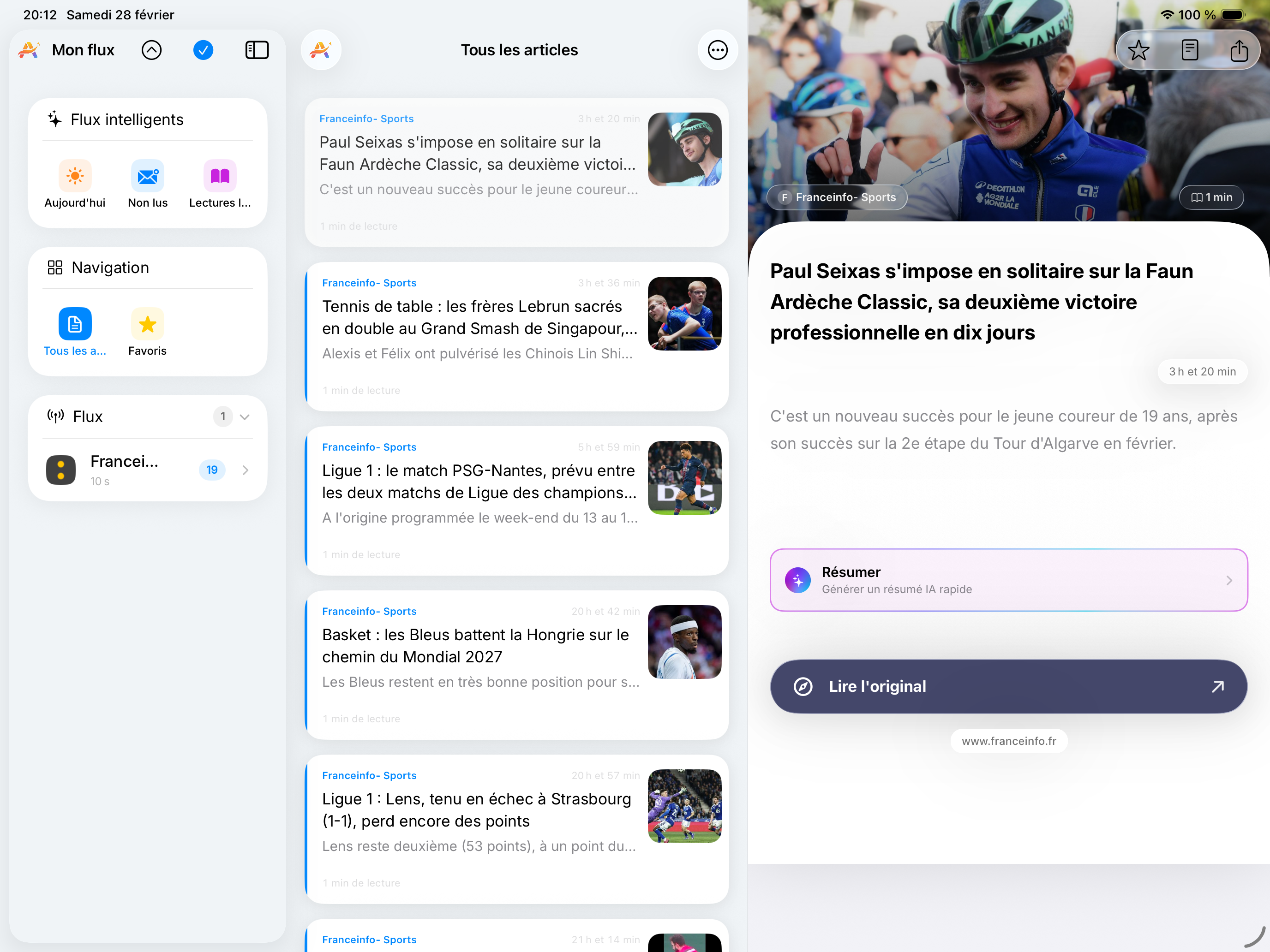The width and height of the screenshot is (1270, 952).
Task: Tap the cyclist thumbnail in article list
Action: [x=684, y=149]
